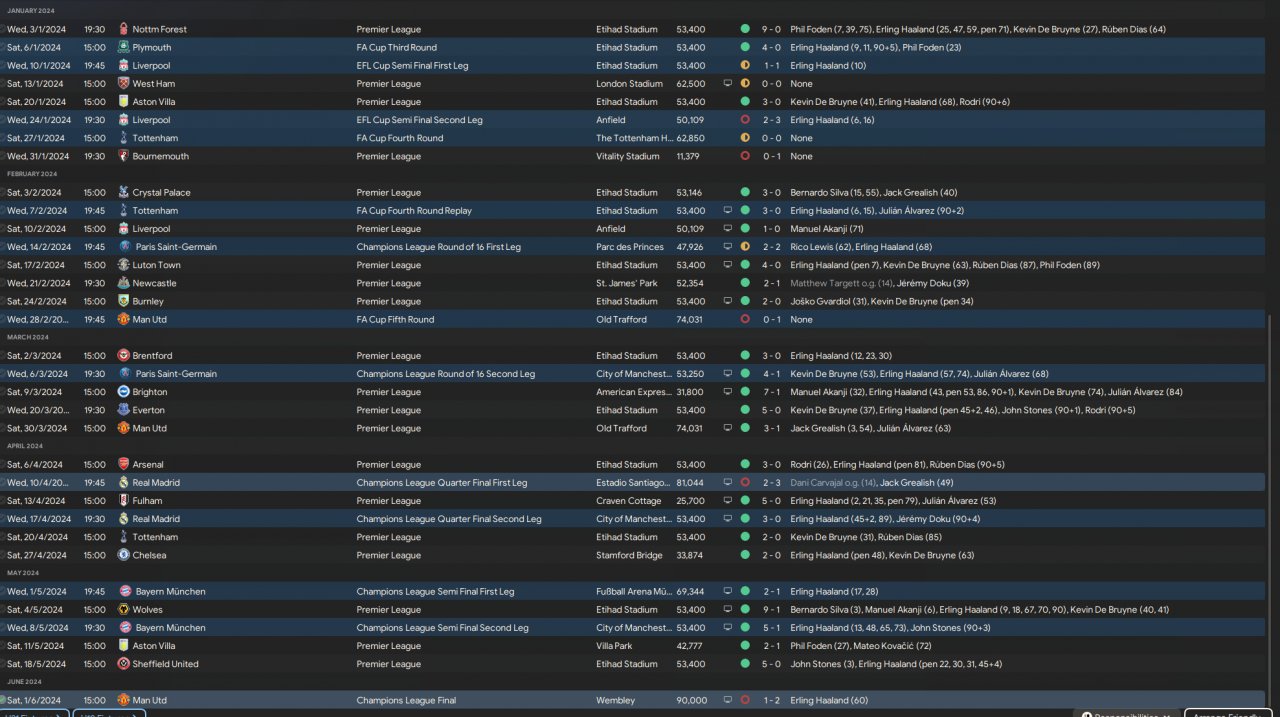Click green win indicator for Nottm Forest 9-0
1280x717 pixels.
click(x=745, y=29)
